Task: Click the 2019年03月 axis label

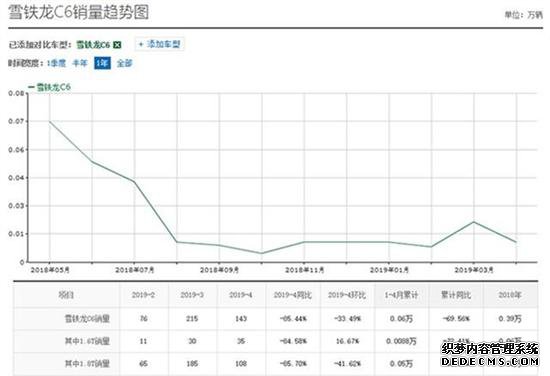Action: (474, 270)
